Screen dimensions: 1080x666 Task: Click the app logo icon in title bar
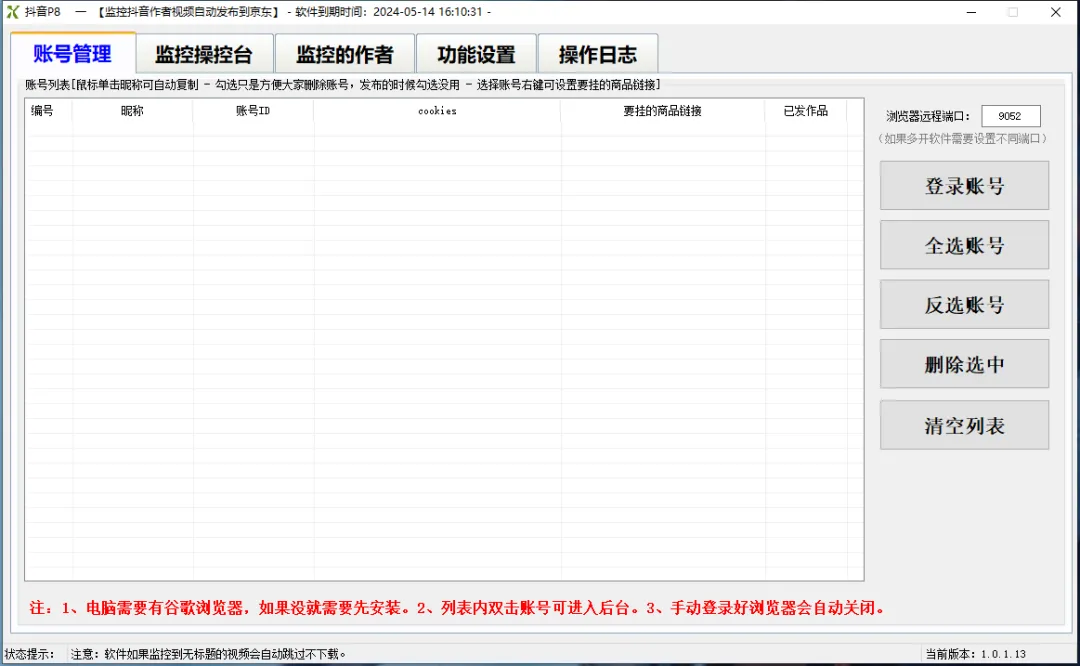(x=12, y=12)
